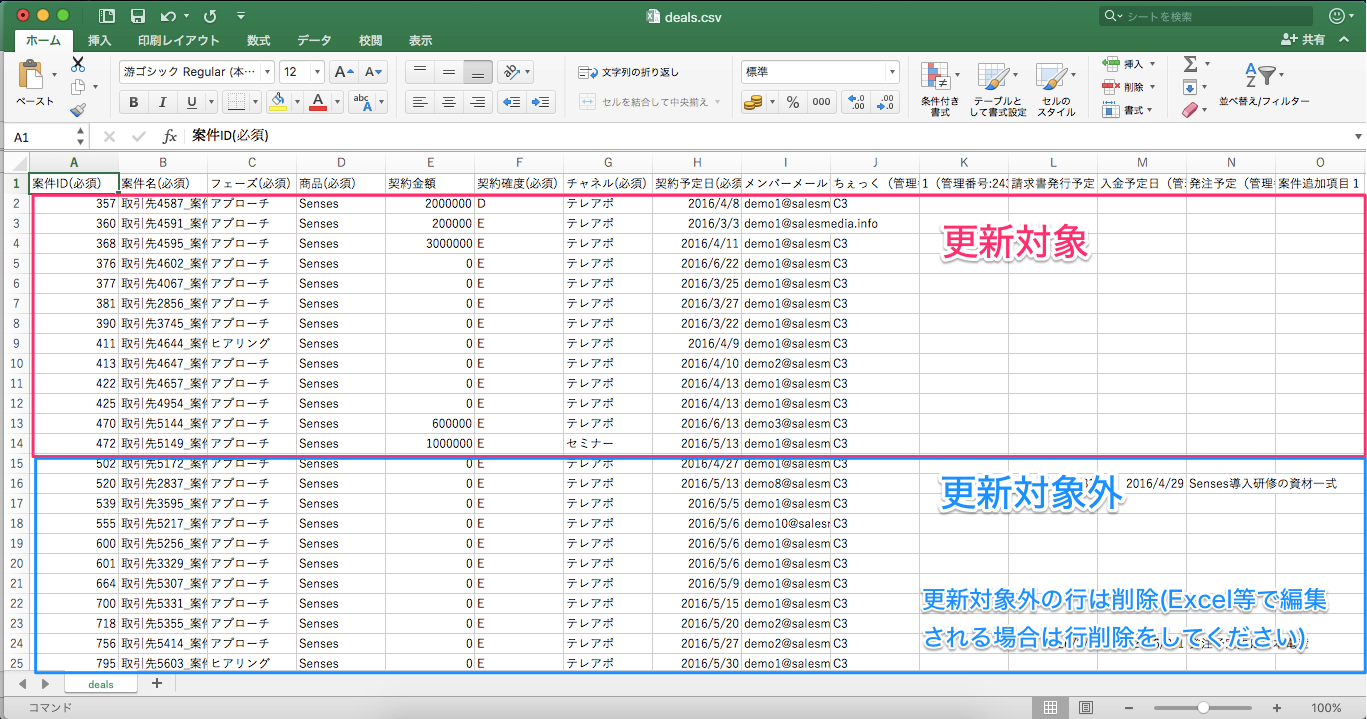Click the Redo icon in title bar

[209, 16]
